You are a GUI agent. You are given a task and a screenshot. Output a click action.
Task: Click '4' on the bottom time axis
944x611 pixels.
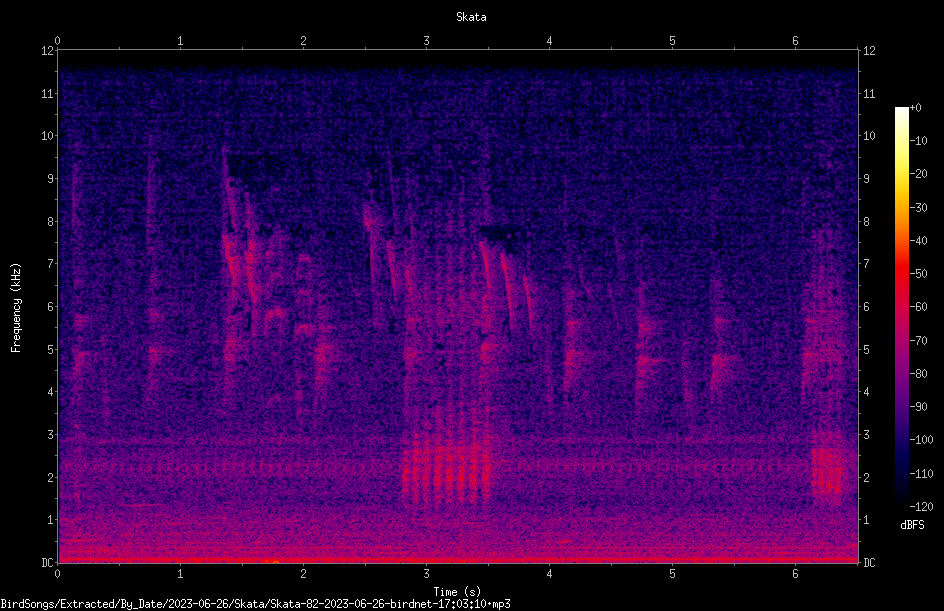tap(549, 574)
